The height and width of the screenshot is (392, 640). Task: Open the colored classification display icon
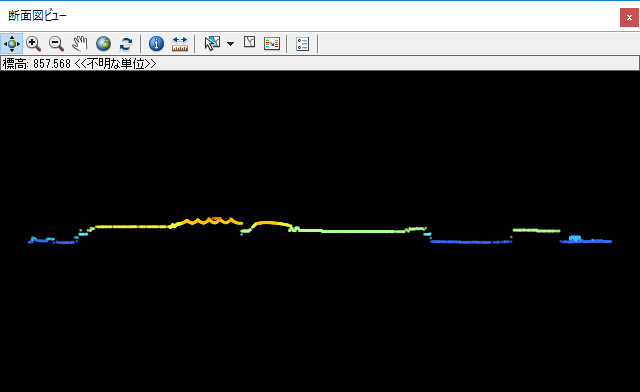pos(272,43)
